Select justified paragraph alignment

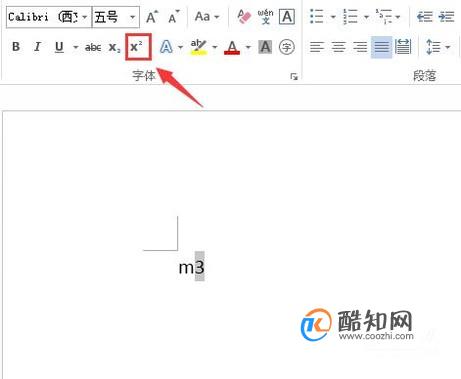tap(381, 47)
